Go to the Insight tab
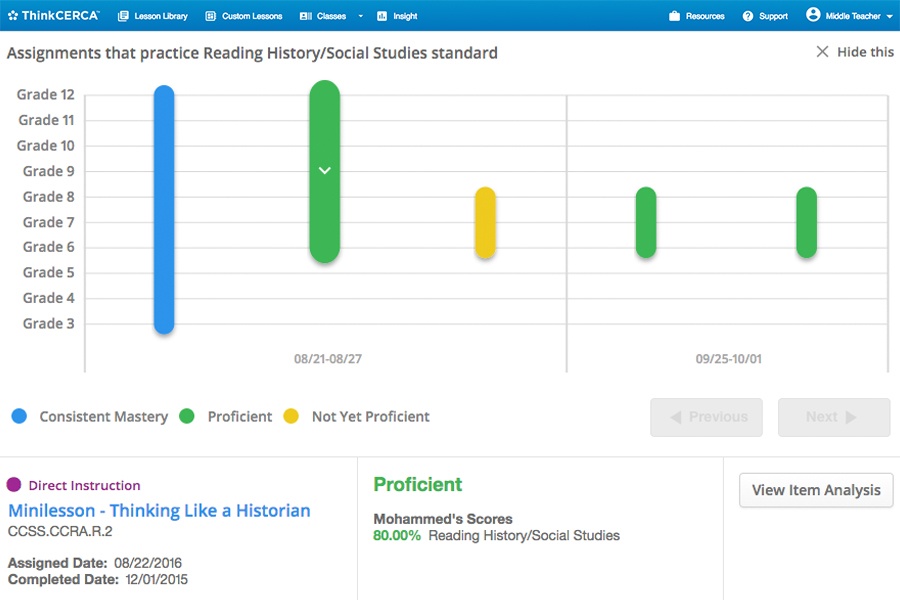The height and width of the screenshot is (600, 900). 397,16
